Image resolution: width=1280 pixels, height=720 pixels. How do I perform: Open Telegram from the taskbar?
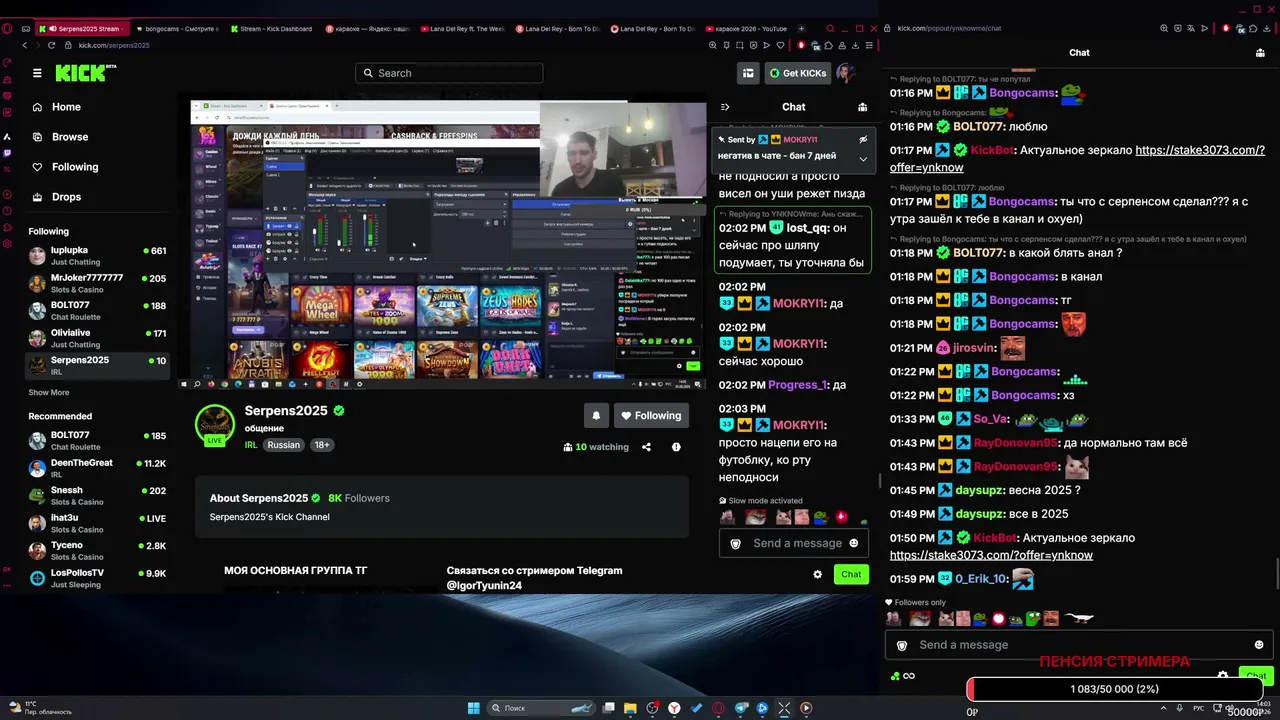pyautogui.click(x=742, y=708)
